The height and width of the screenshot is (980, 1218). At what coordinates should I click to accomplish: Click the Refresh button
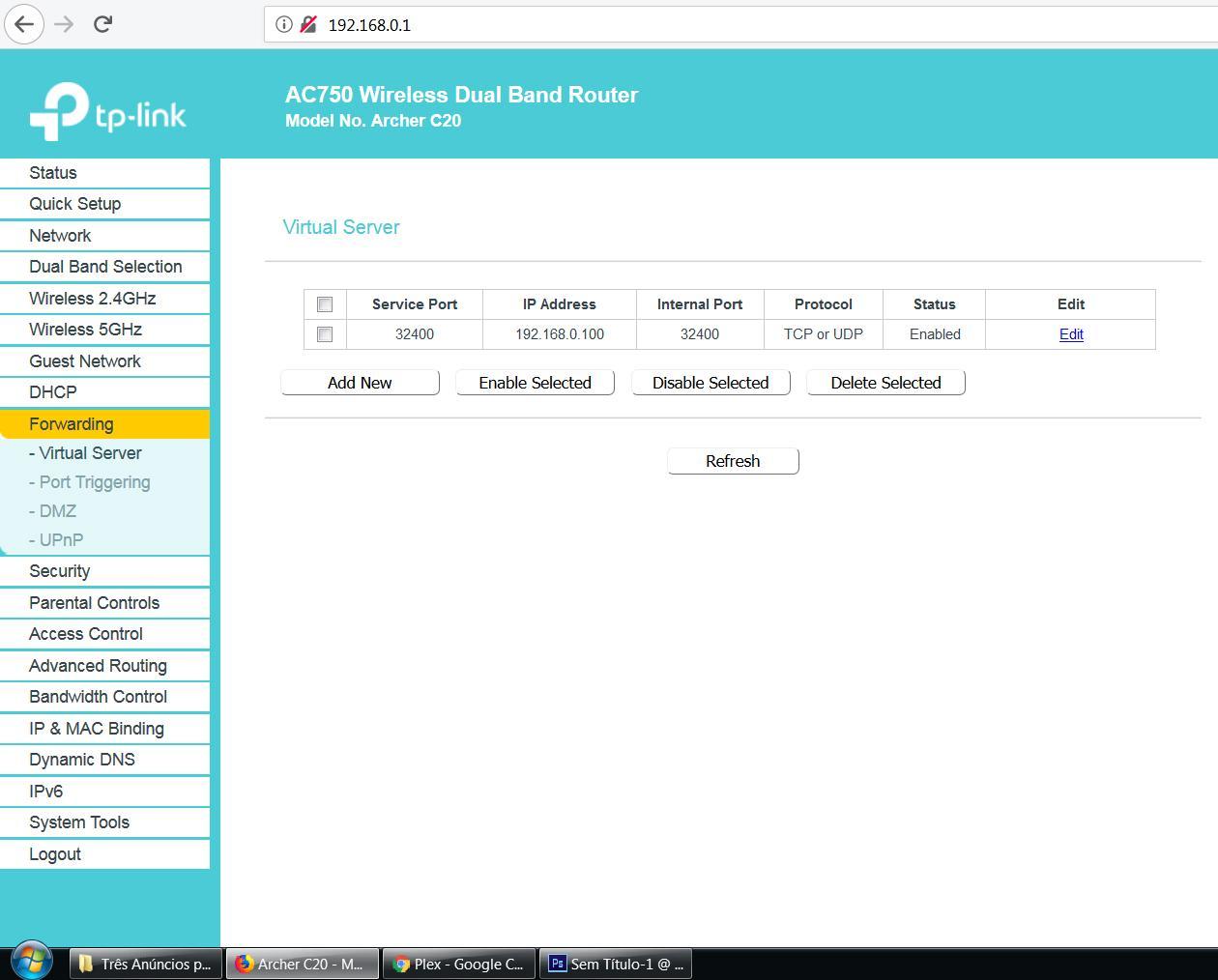point(733,461)
